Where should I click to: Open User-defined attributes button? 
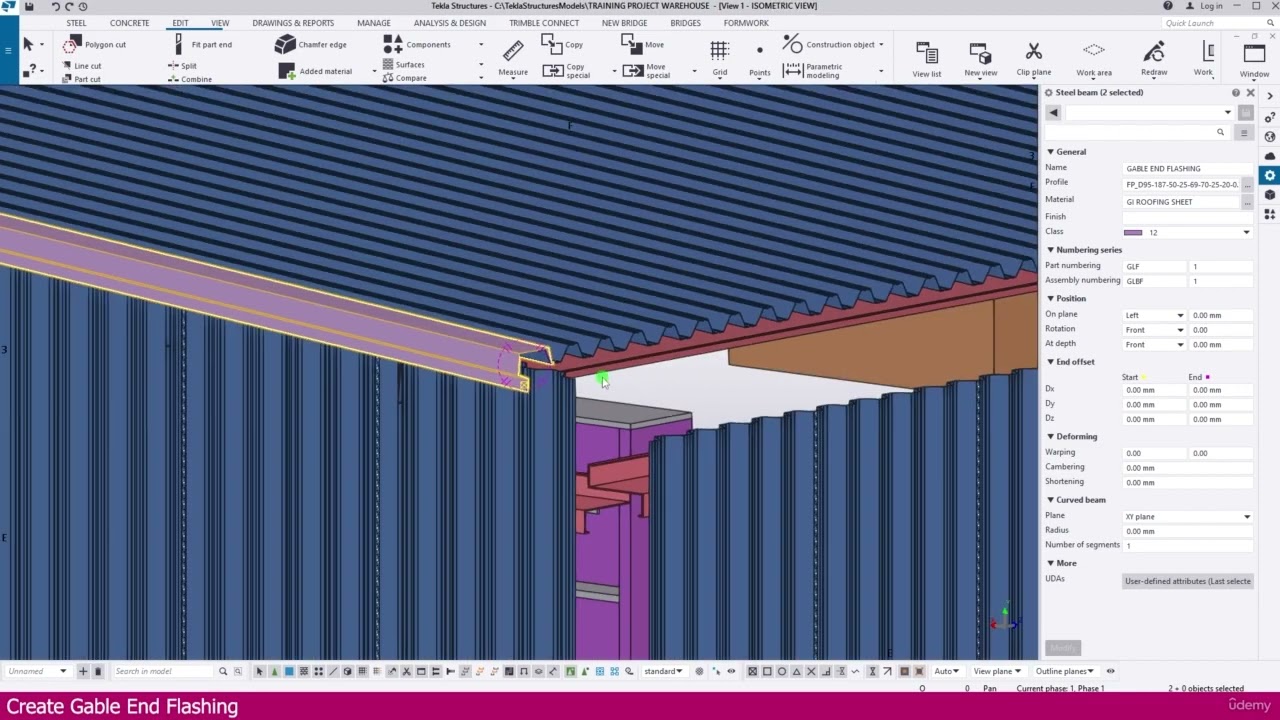coord(1187,581)
